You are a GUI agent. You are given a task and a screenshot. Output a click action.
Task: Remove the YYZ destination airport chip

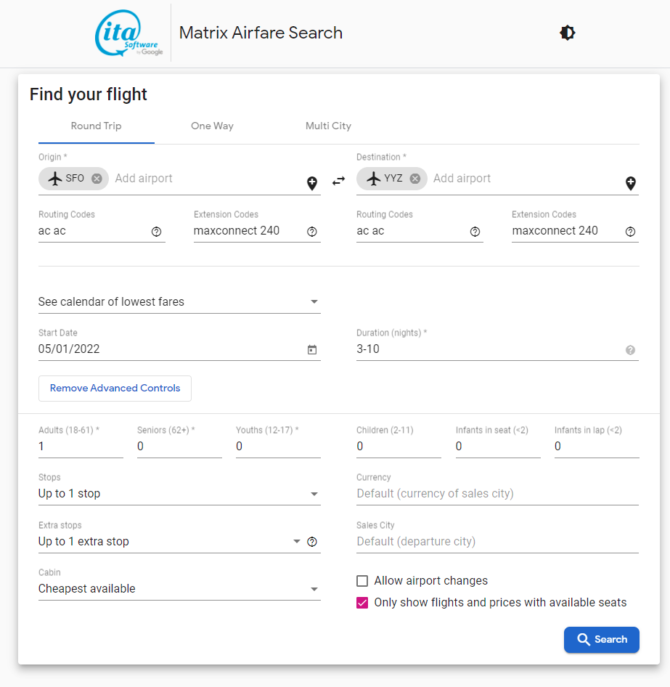click(415, 179)
